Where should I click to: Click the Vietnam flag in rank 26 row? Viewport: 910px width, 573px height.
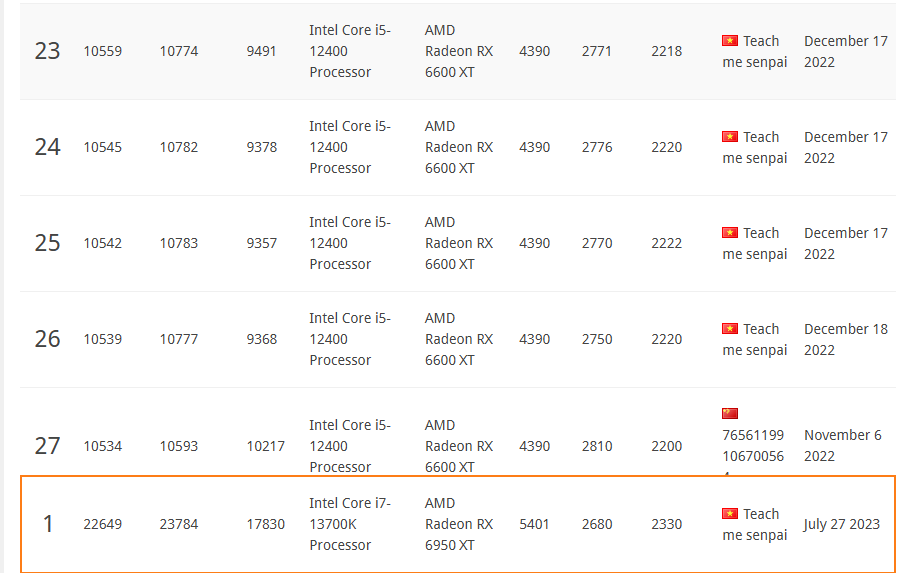point(730,329)
